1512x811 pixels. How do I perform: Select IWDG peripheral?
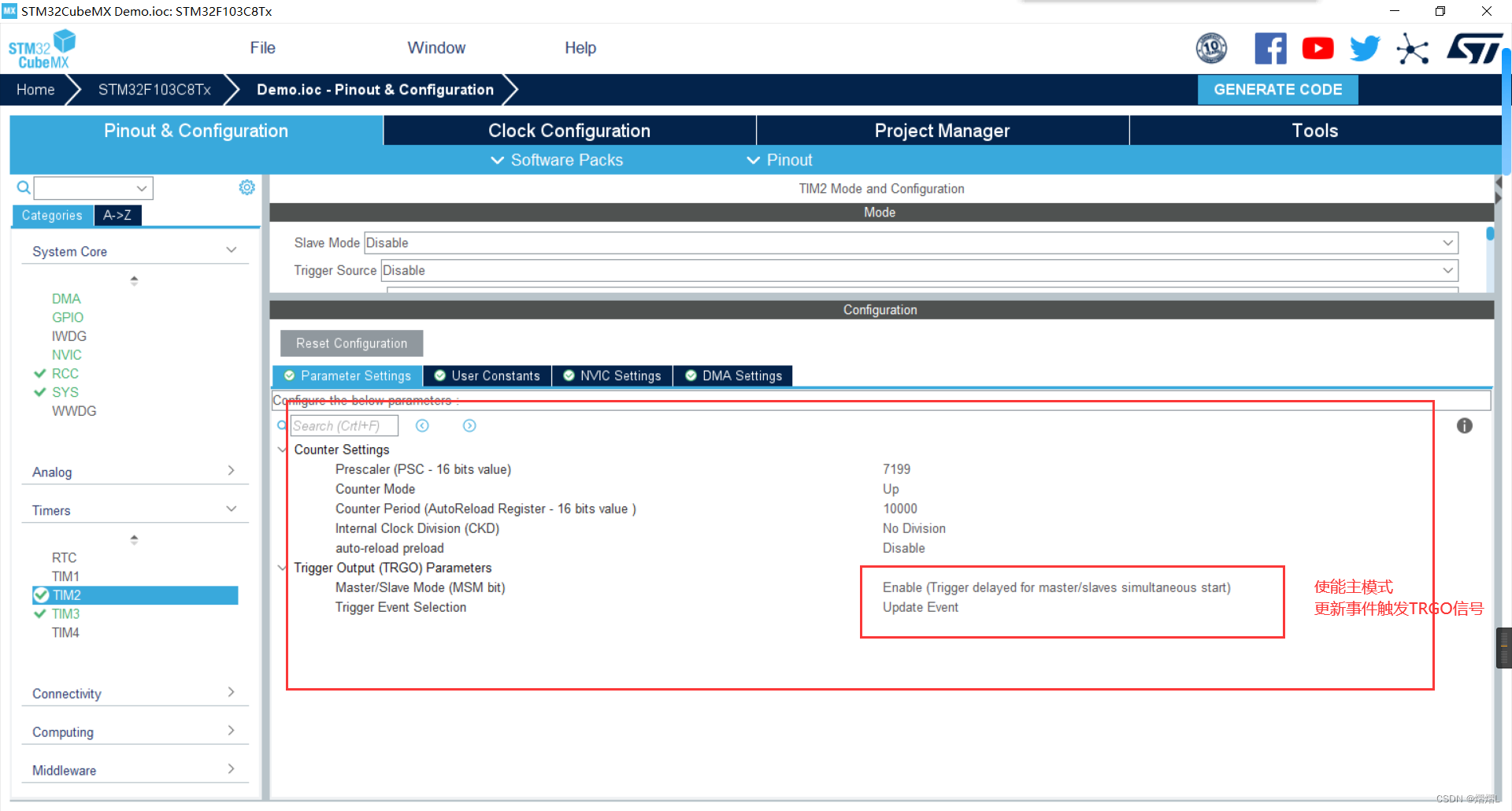(x=69, y=336)
